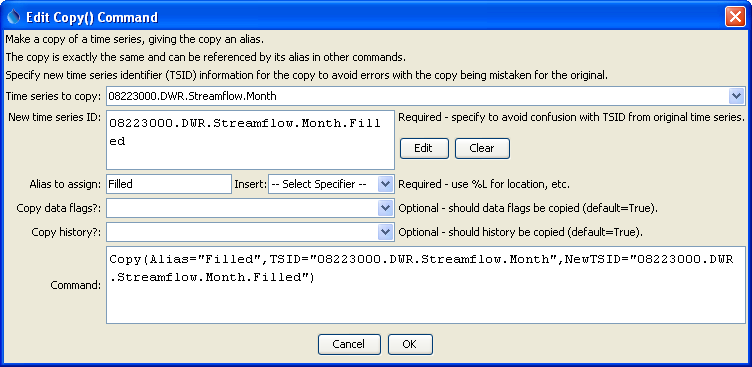The height and width of the screenshot is (367, 752).
Task: Click the Copy history arrow icon
Action: point(386,232)
